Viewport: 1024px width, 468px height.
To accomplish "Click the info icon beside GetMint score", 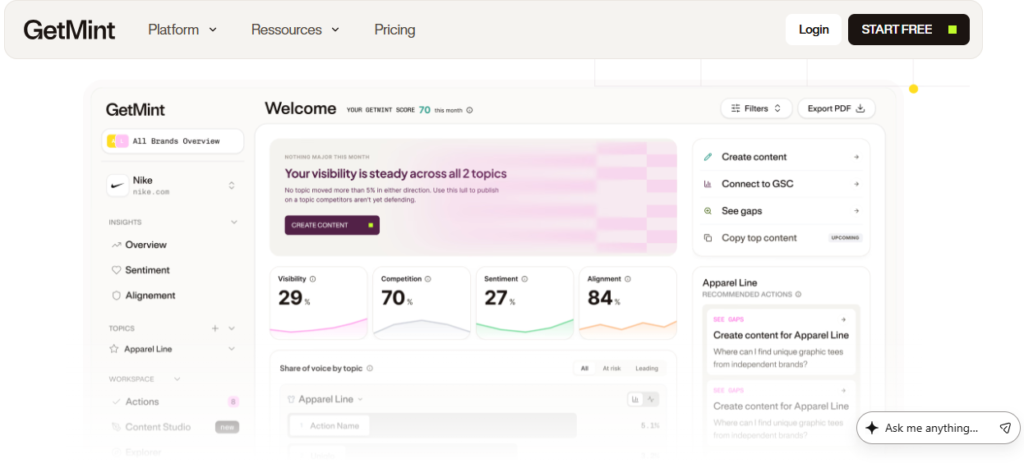I will (470, 110).
